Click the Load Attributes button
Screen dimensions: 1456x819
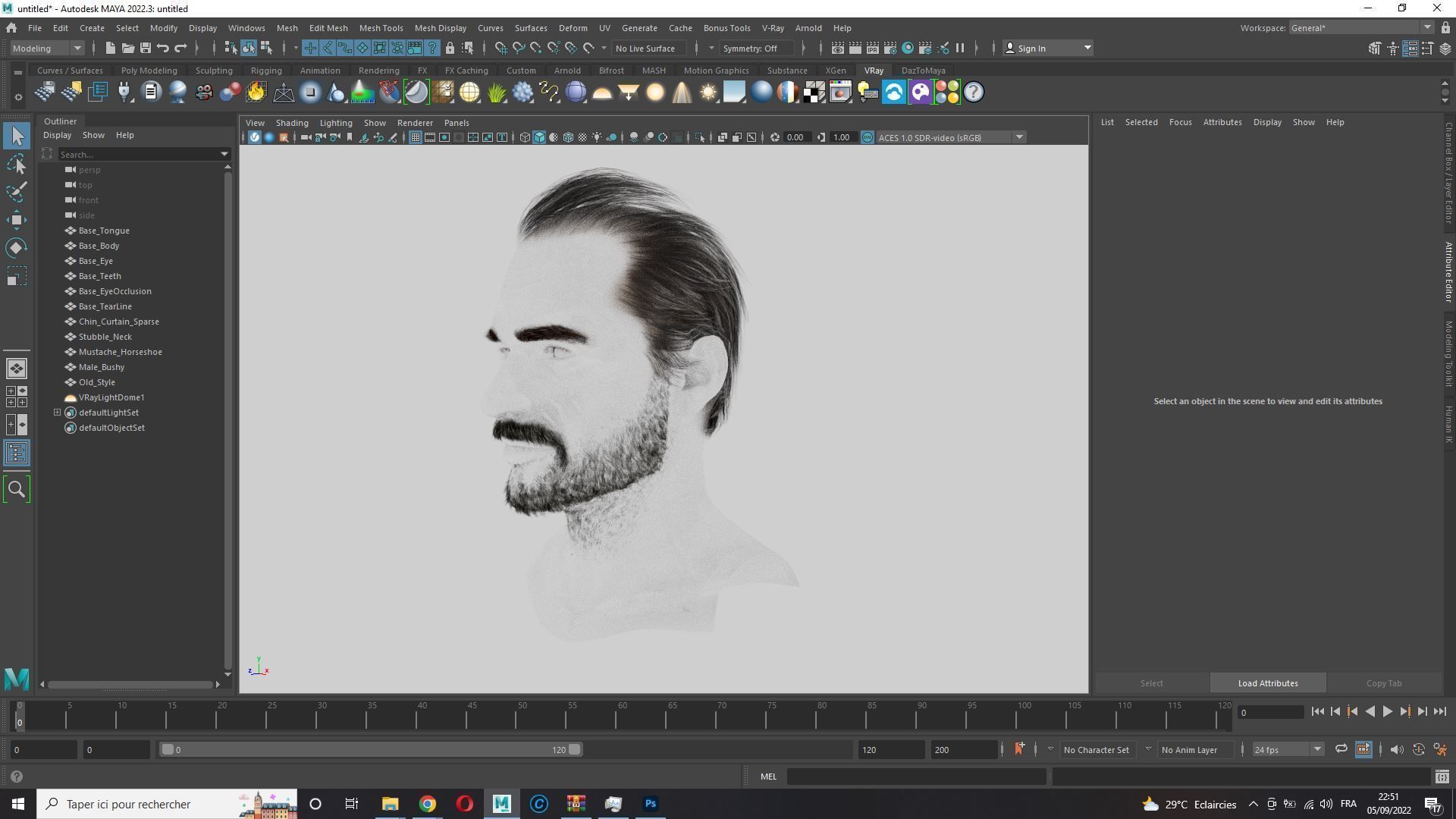pyautogui.click(x=1267, y=683)
